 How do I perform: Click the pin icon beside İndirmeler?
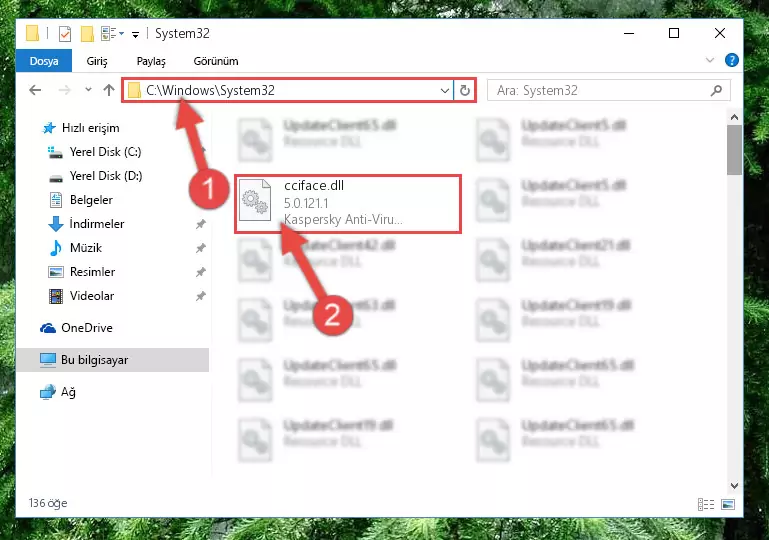point(201,224)
